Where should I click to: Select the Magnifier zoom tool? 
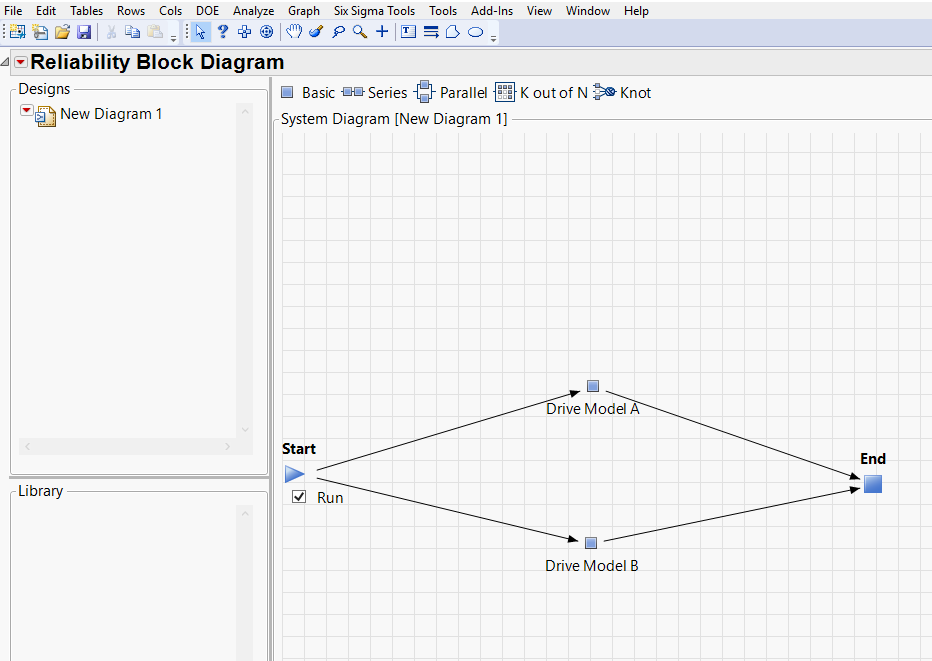[360, 32]
